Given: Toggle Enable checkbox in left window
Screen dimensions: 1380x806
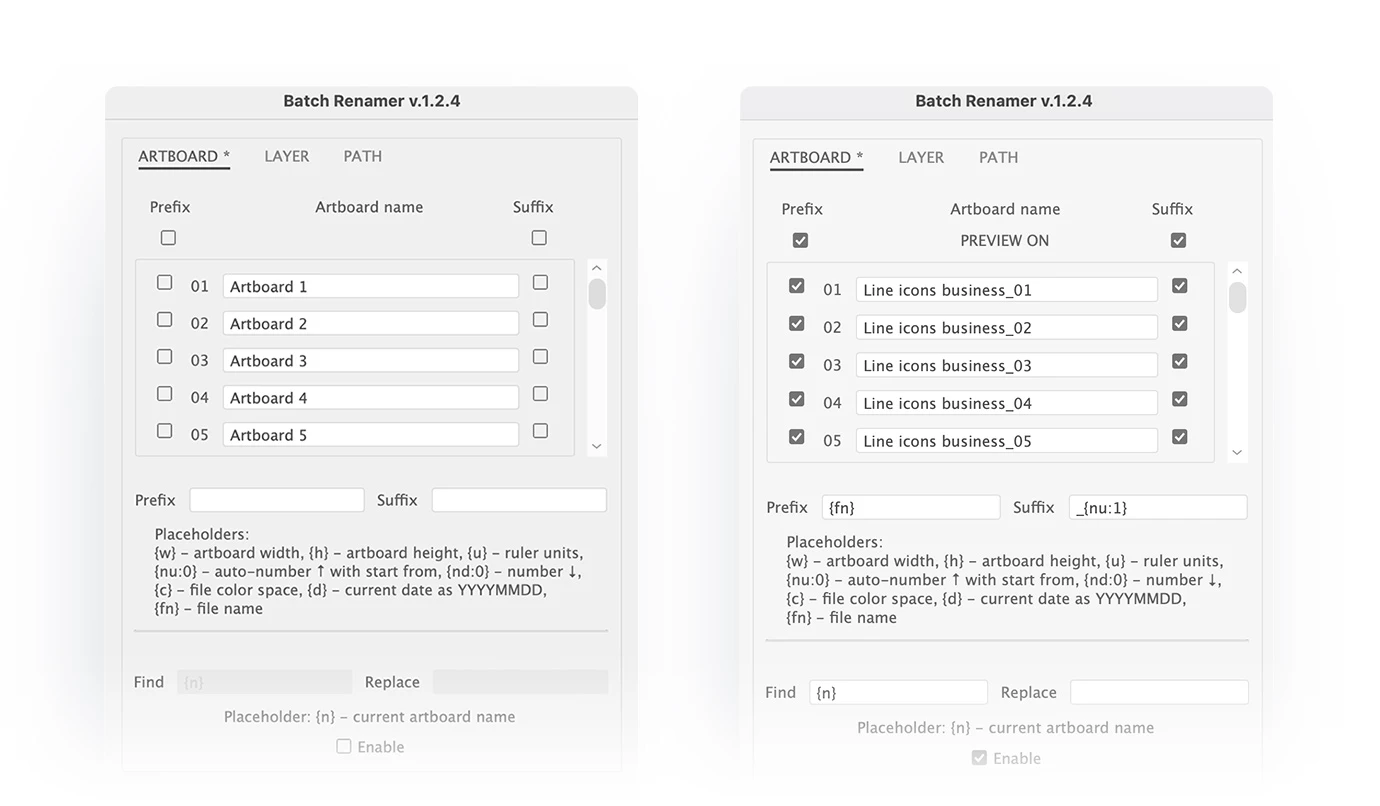Looking at the screenshot, I should (x=344, y=746).
